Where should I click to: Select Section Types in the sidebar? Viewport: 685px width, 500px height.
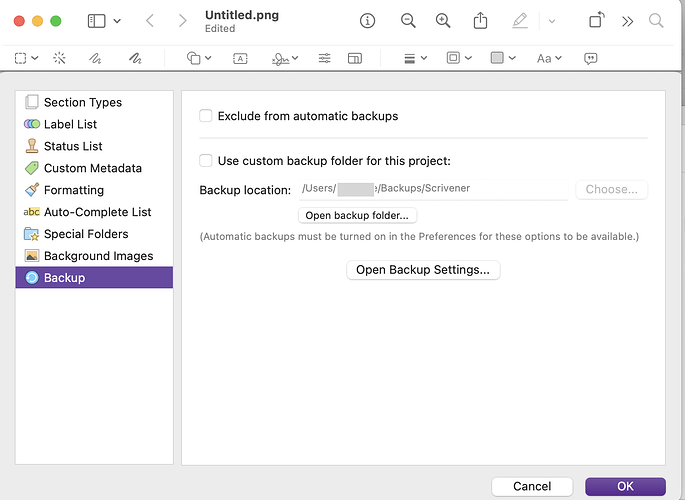tap(82, 102)
